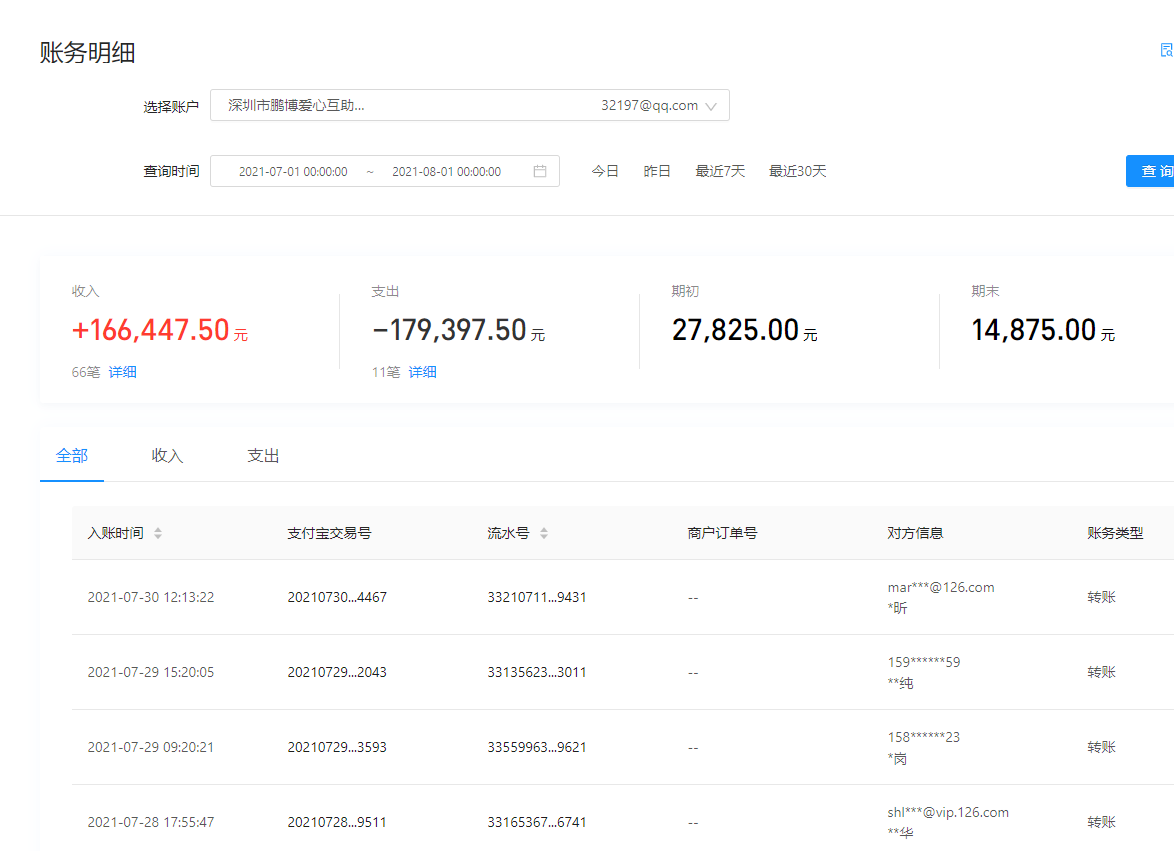Select the 最近7天 quick date filter
Viewport: 1174px width, 851px height.
[720, 171]
